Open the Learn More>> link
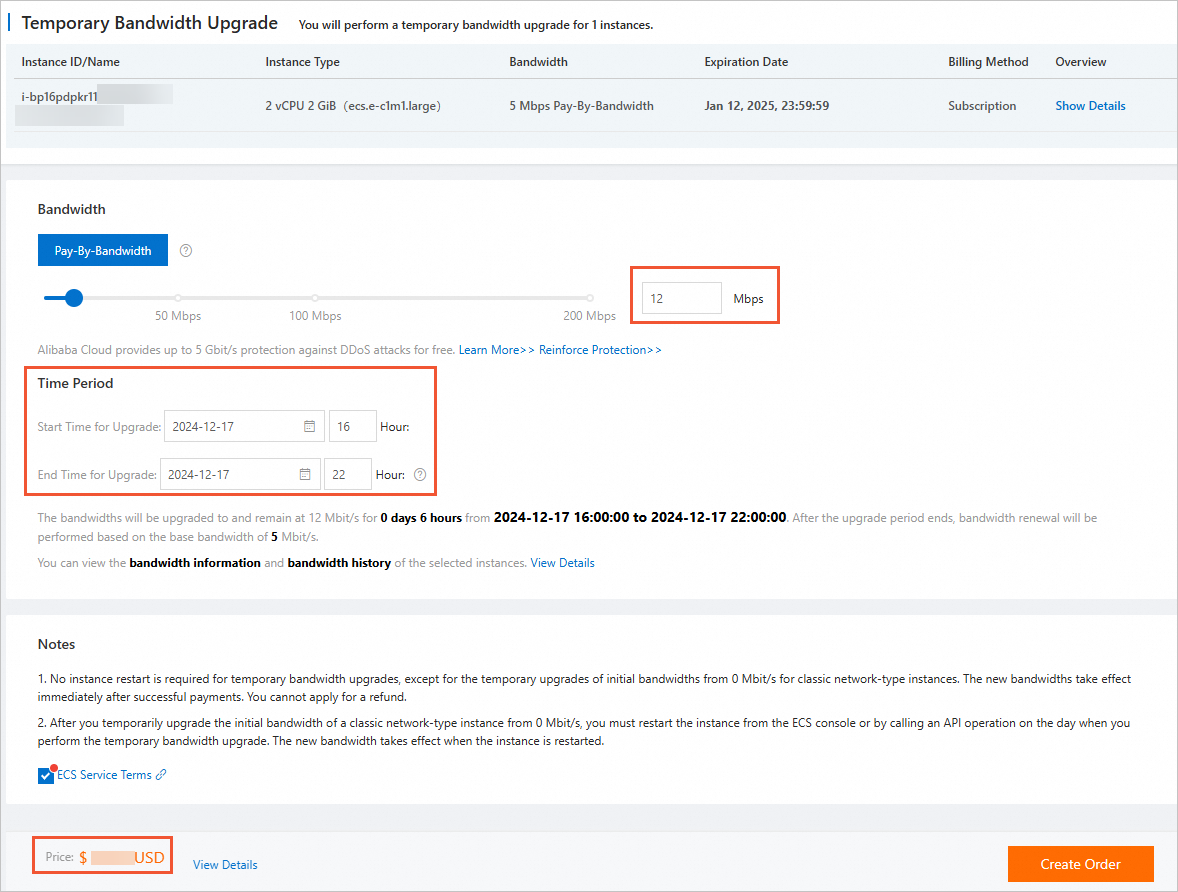Screen dimensions: 1178x892 pos(497,350)
